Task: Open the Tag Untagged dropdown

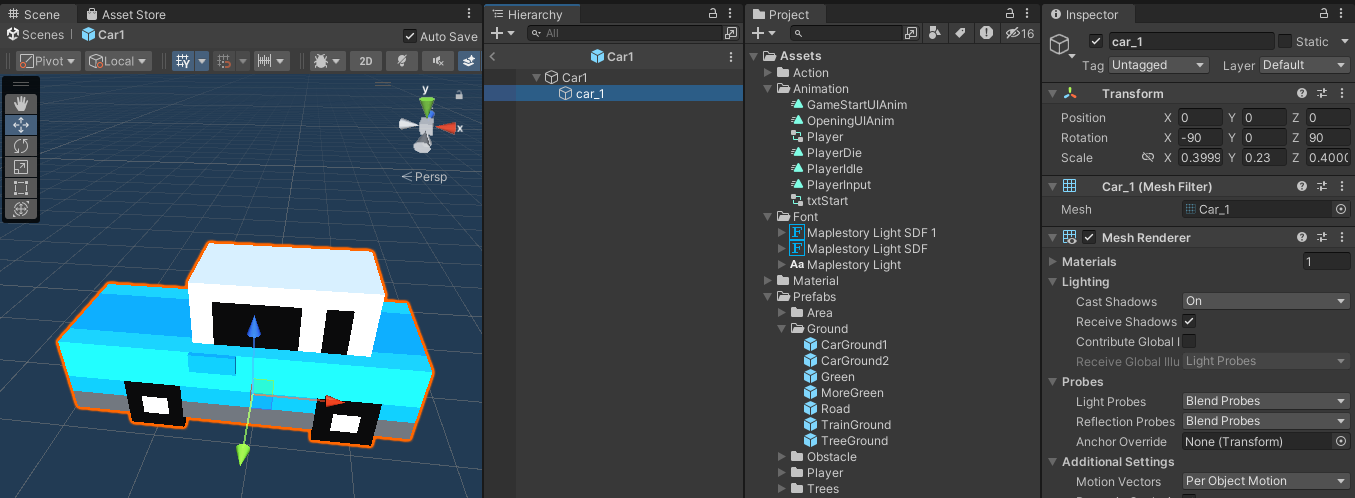Action: click(1160, 65)
